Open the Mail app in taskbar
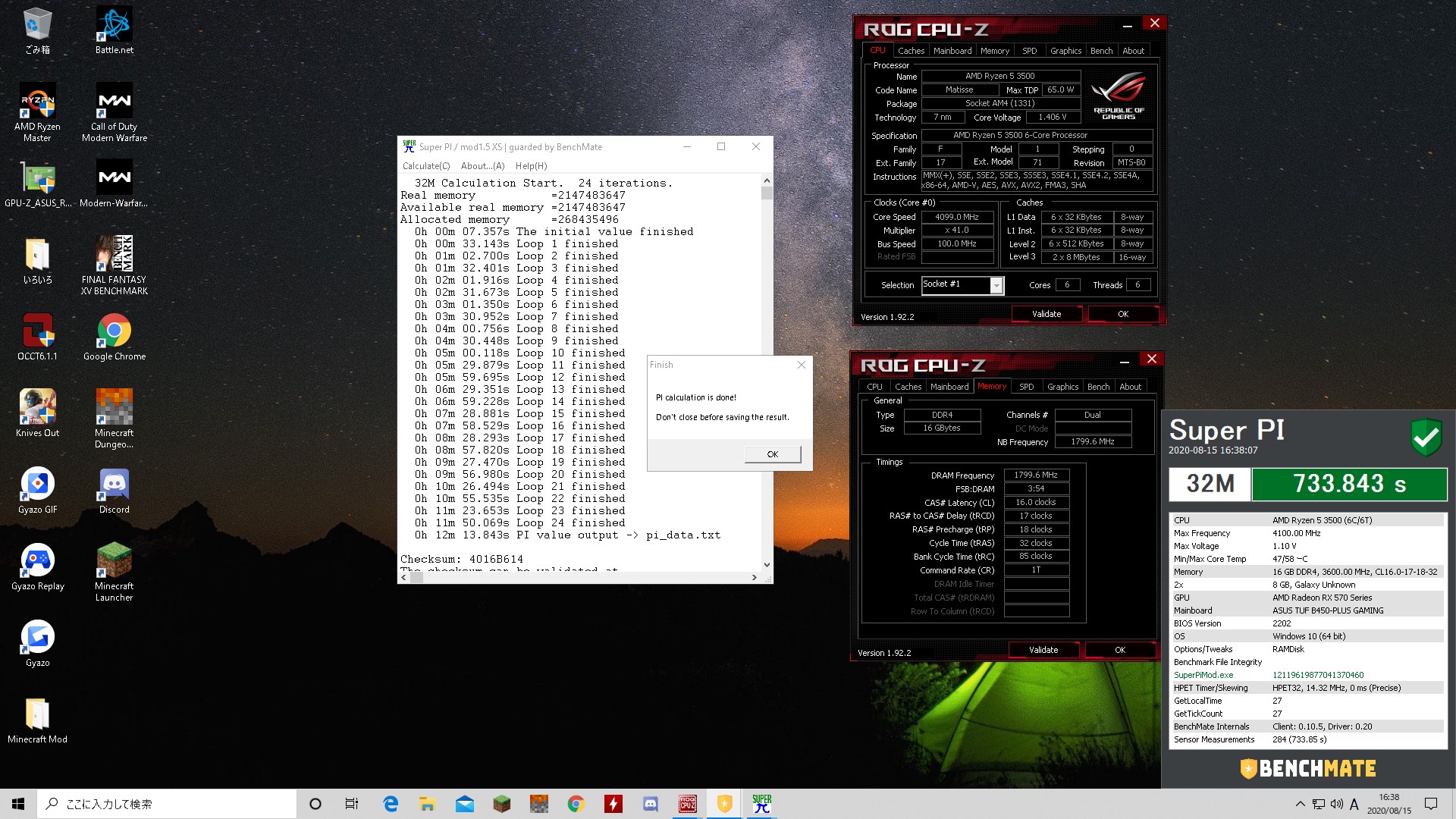The image size is (1456, 819). (464, 804)
